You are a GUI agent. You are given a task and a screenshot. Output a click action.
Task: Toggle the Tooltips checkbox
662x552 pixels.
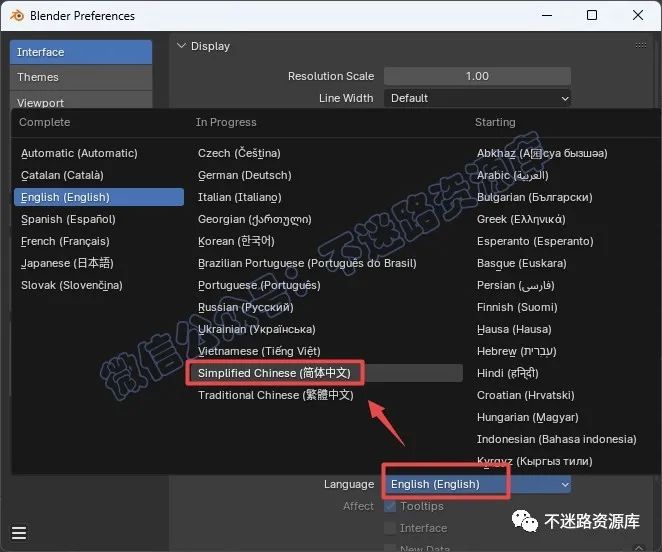tap(391, 506)
